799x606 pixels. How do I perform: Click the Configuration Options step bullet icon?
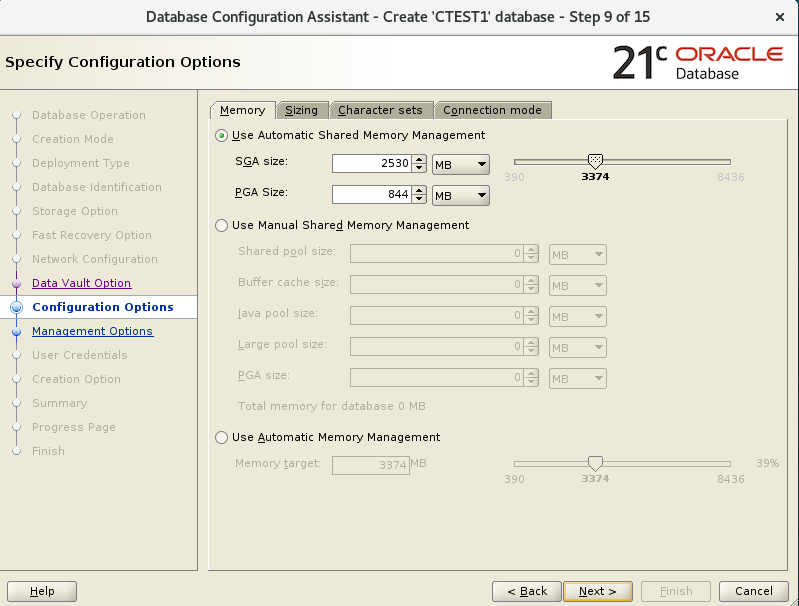(16, 307)
